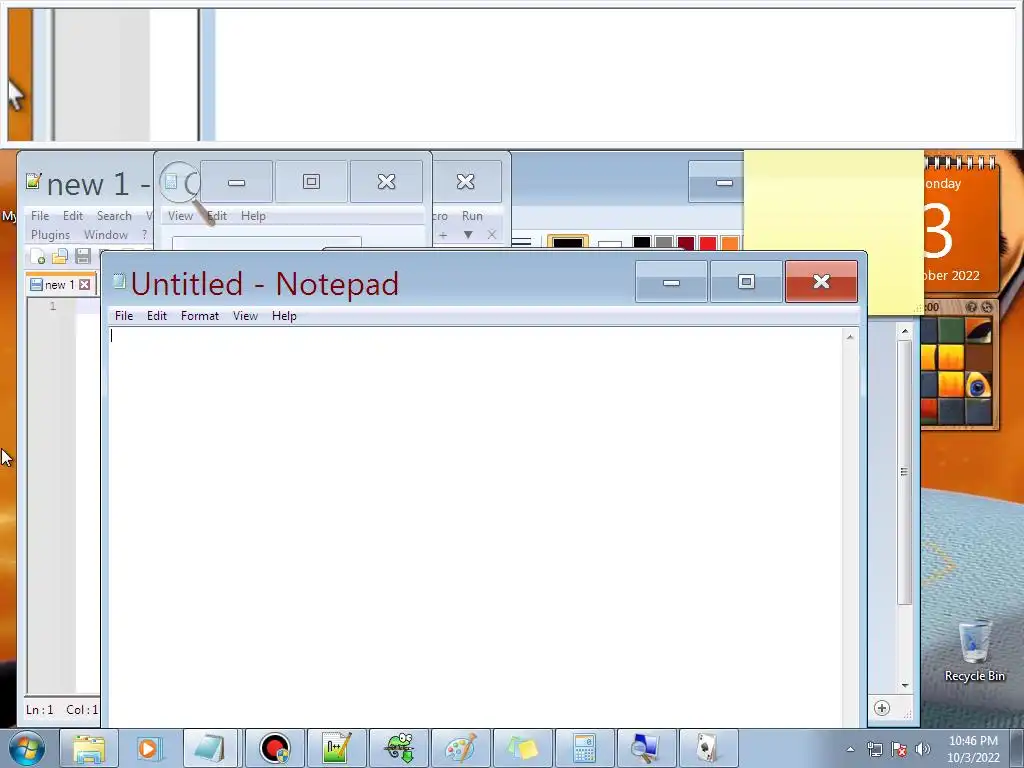Click Notepad's vertical scrollbar up arrow
1024x768 pixels.
click(850, 337)
